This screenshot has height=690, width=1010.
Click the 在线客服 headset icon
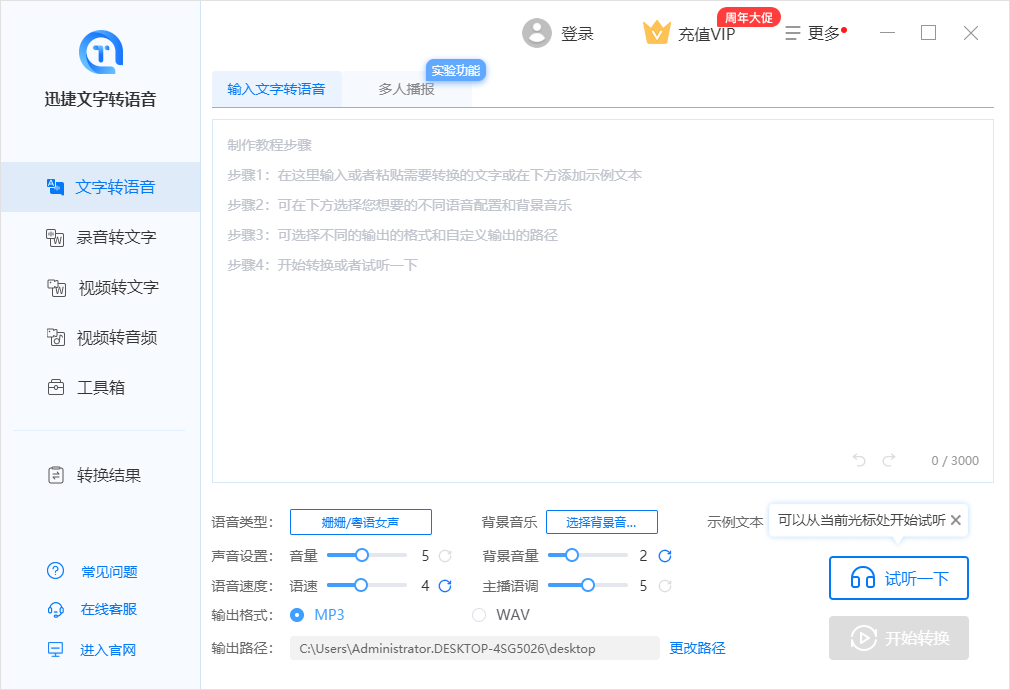click(56, 609)
